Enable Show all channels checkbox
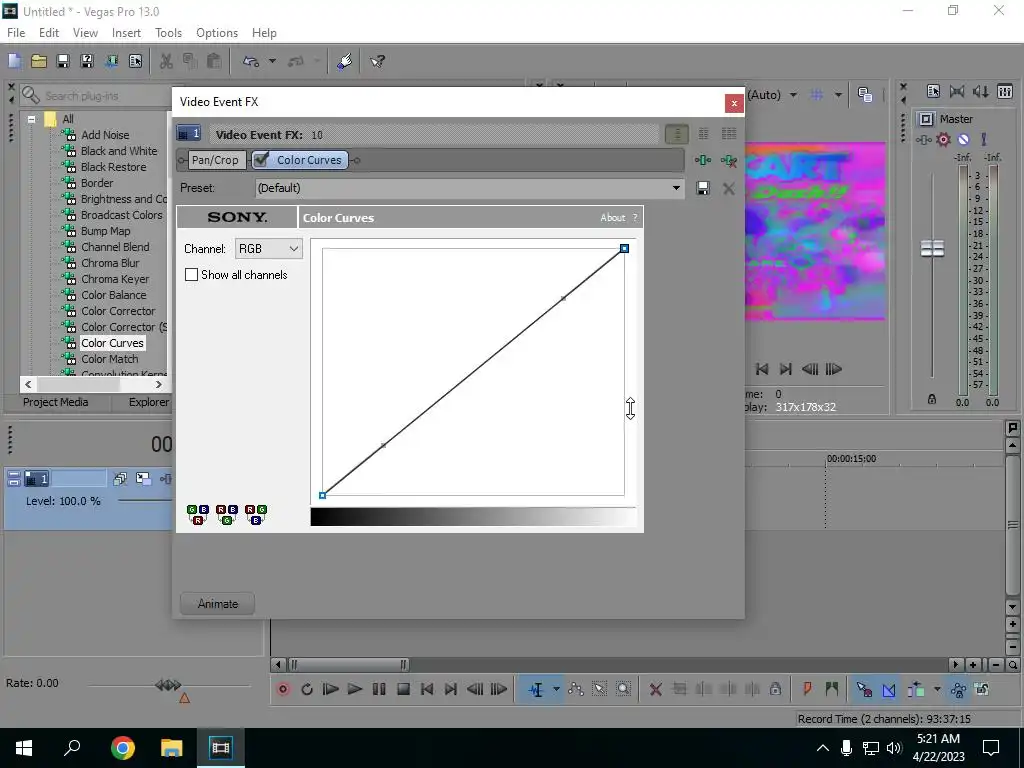Screen dimensions: 1024x768 tap(191, 275)
